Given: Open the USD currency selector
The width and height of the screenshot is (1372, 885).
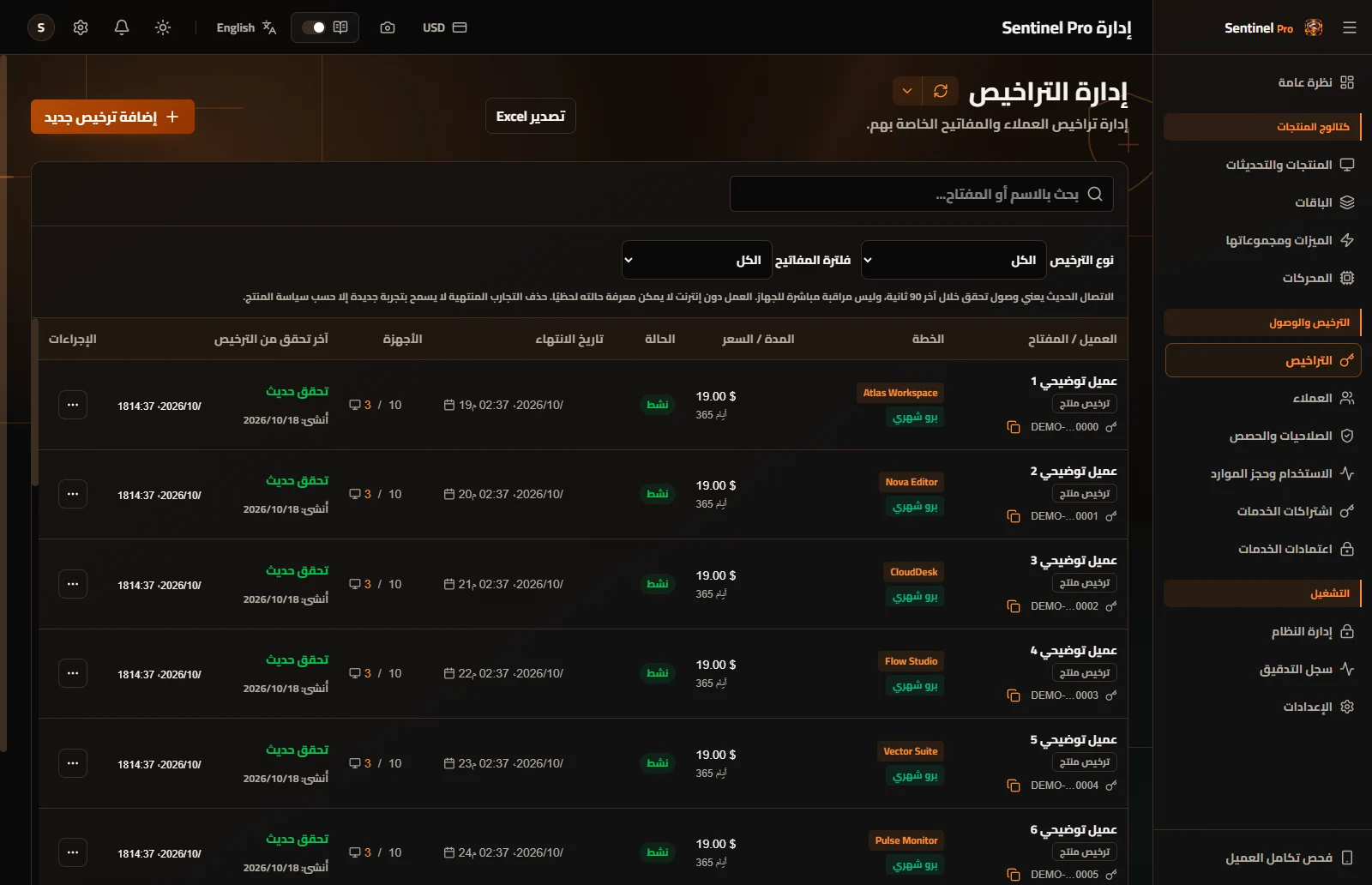Looking at the screenshot, I should [444, 27].
